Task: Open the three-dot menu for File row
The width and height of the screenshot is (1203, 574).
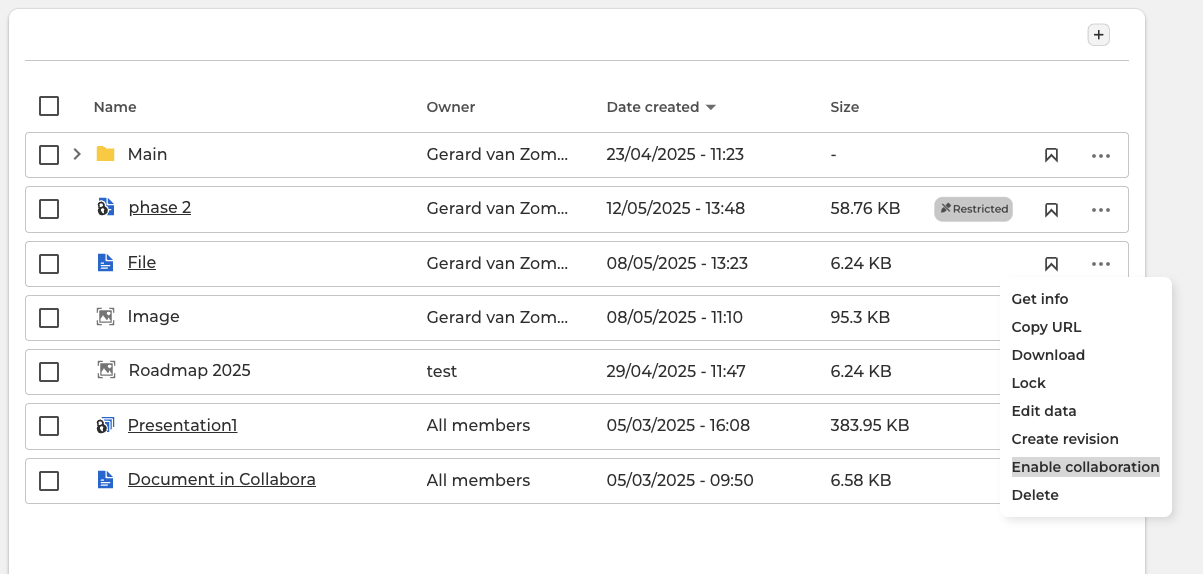Action: [1101, 264]
